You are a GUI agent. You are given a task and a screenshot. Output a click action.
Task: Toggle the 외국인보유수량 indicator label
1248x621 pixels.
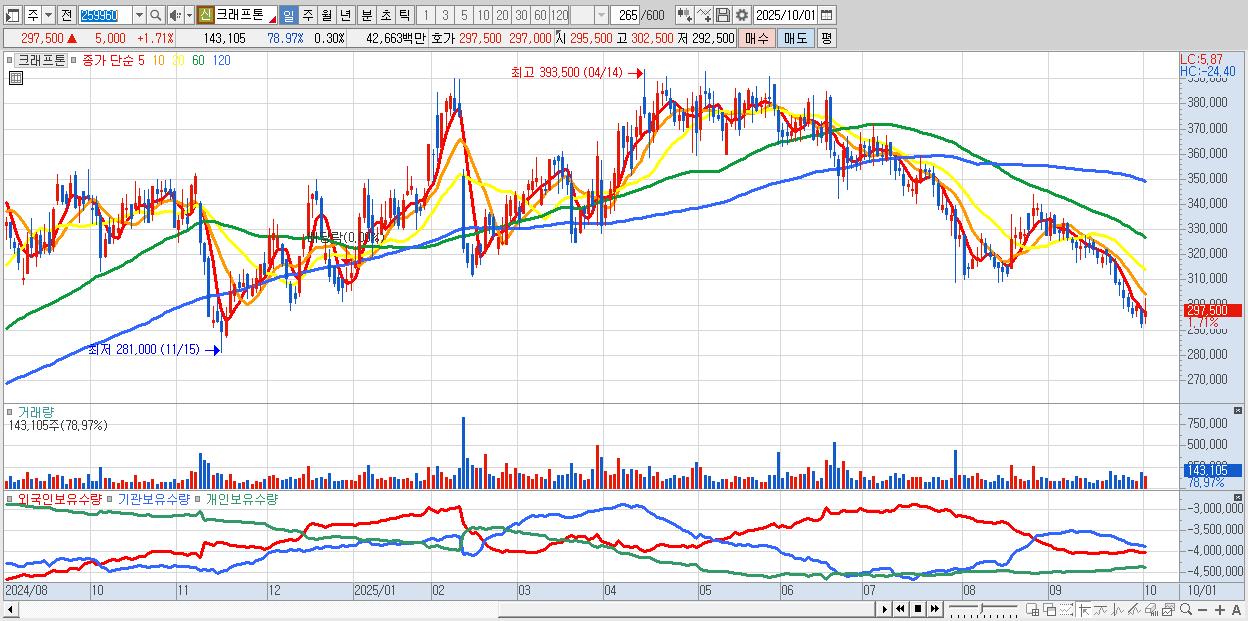pos(59,498)
